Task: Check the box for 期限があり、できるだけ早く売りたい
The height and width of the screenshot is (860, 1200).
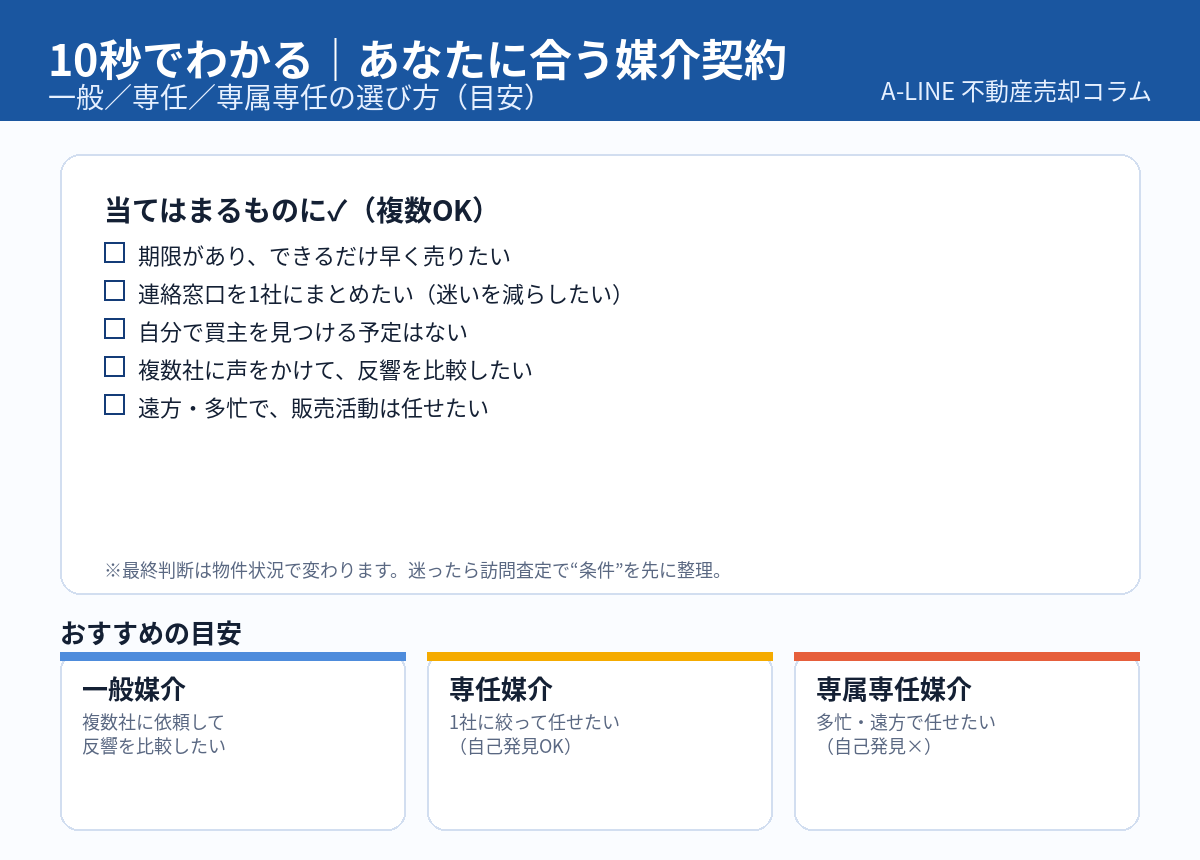Action: [x=115, y=253]
